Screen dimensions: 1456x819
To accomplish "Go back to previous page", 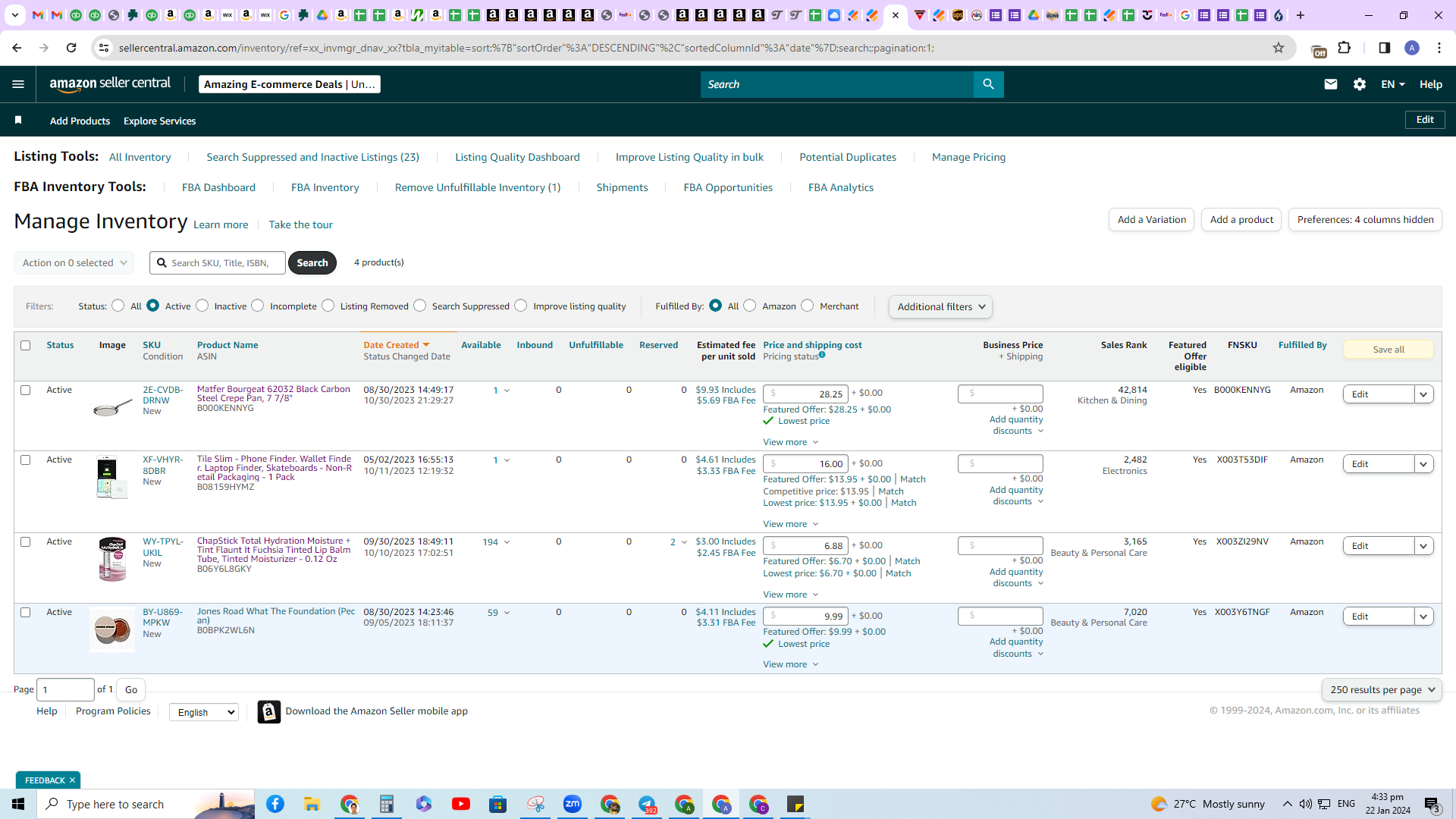I will point(17,48).
